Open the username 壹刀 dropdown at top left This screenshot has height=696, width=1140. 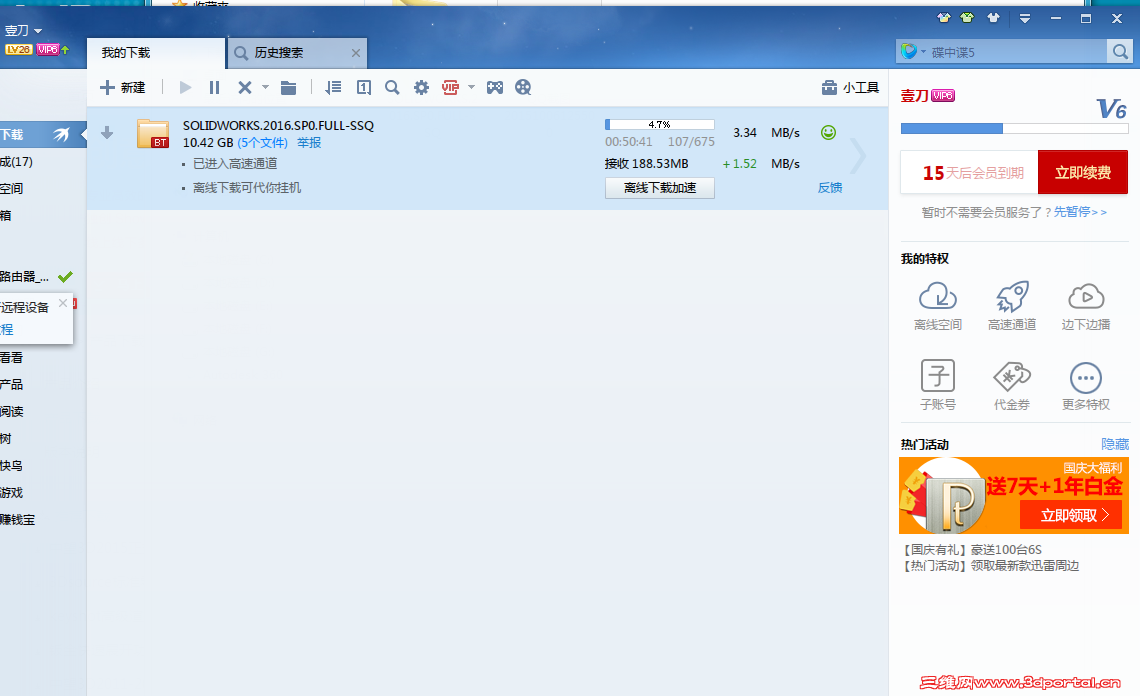click(23, 31)
